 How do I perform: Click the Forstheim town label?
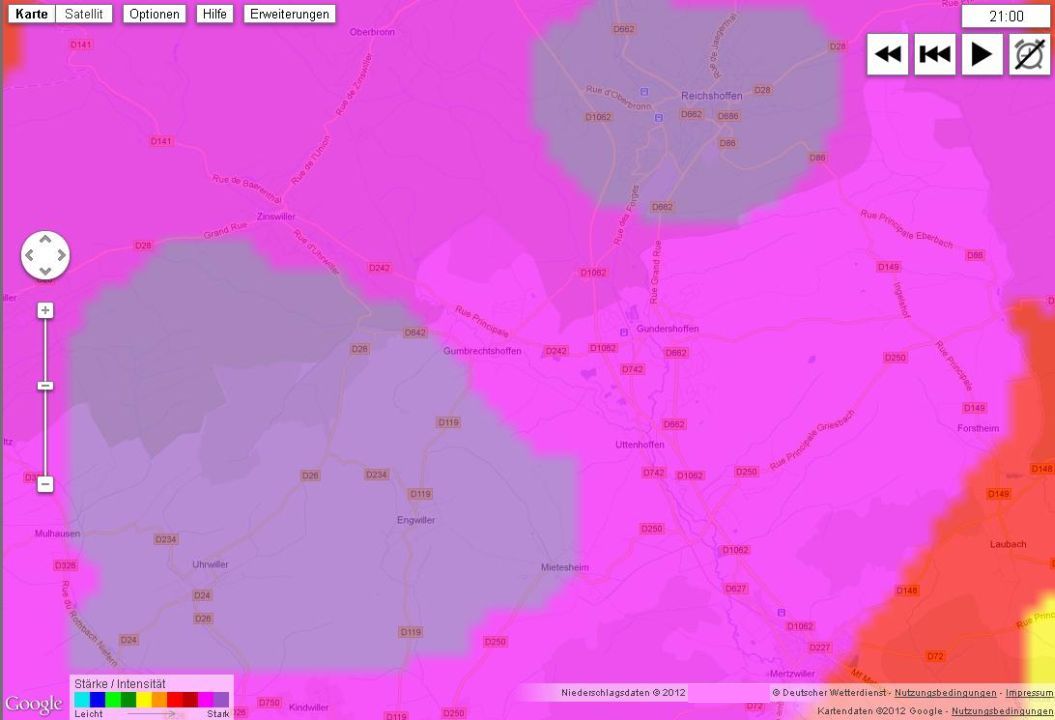978,428
